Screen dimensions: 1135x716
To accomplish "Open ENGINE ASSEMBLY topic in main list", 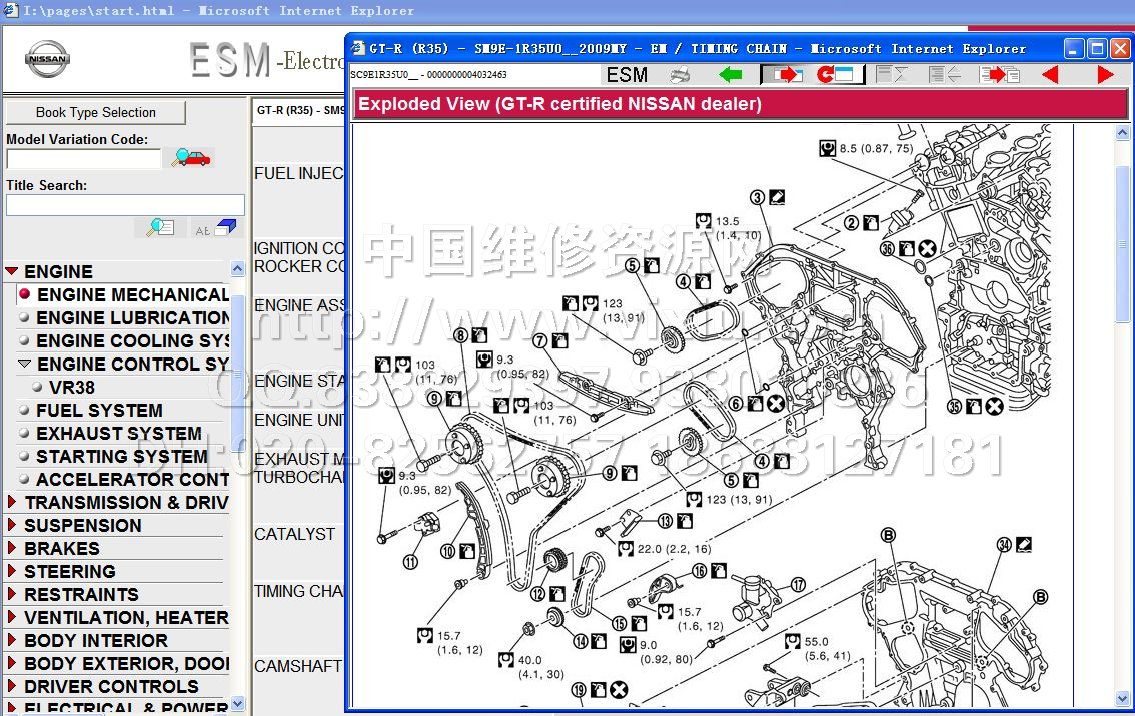I will pos(299,305).
